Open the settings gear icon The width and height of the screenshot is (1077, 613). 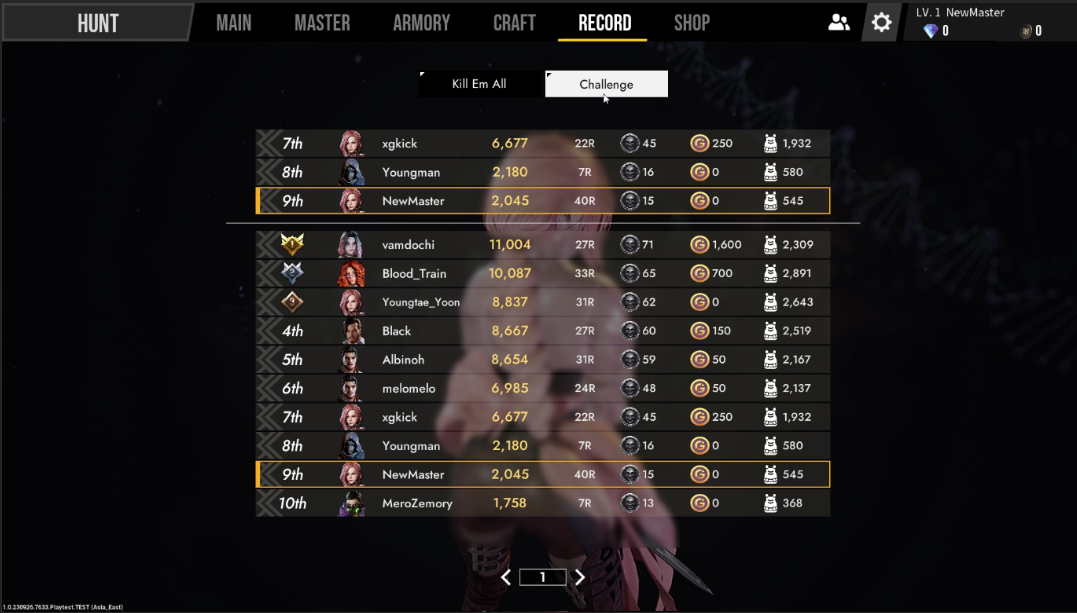click(881, 23)
